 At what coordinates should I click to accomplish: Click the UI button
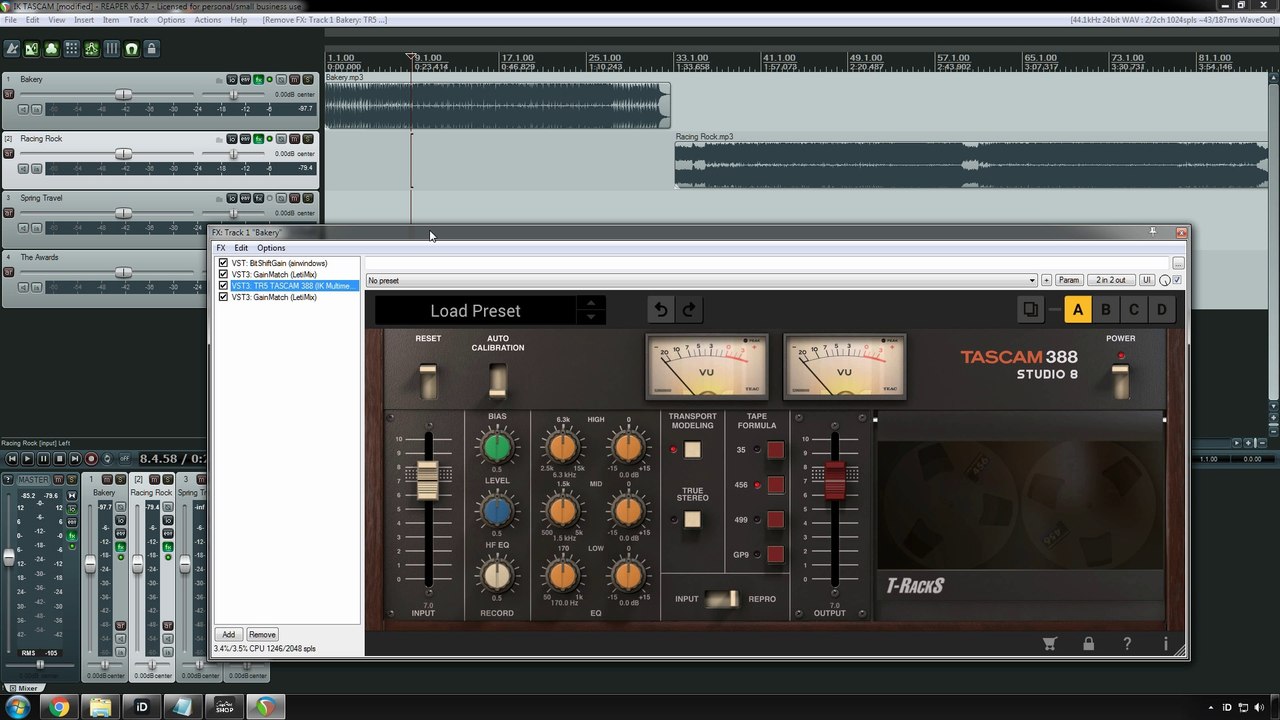click(1147, 280)
